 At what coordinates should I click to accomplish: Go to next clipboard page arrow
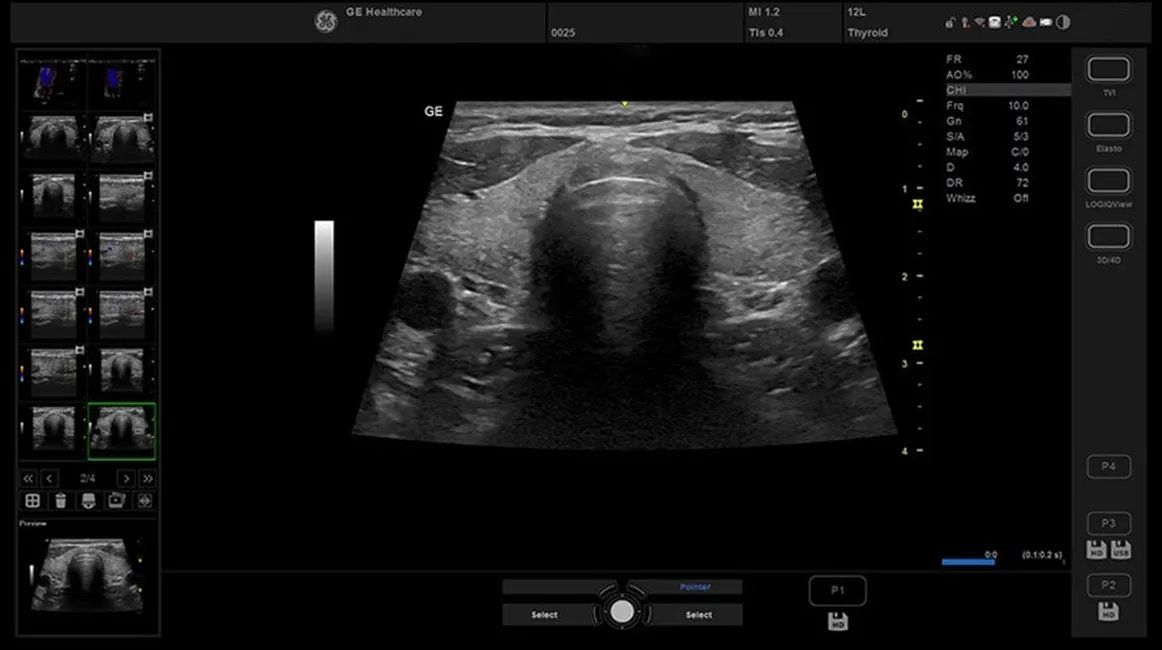[125, 478]
